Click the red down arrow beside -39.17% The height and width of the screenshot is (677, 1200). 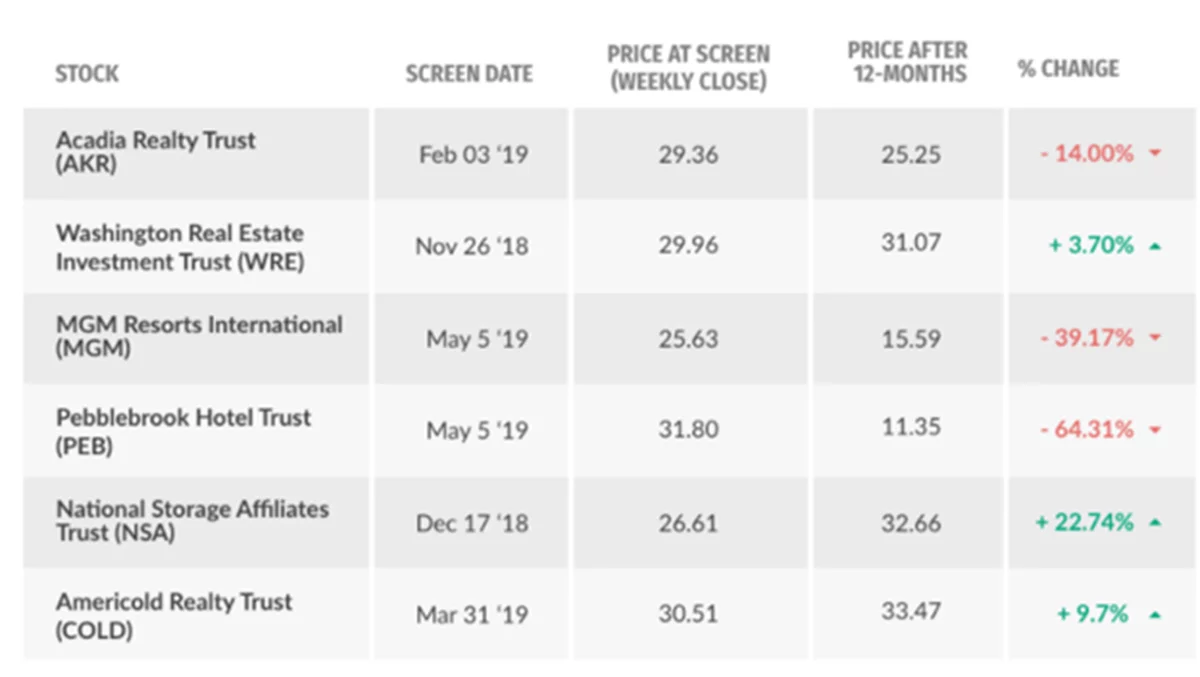(1156, 339)
